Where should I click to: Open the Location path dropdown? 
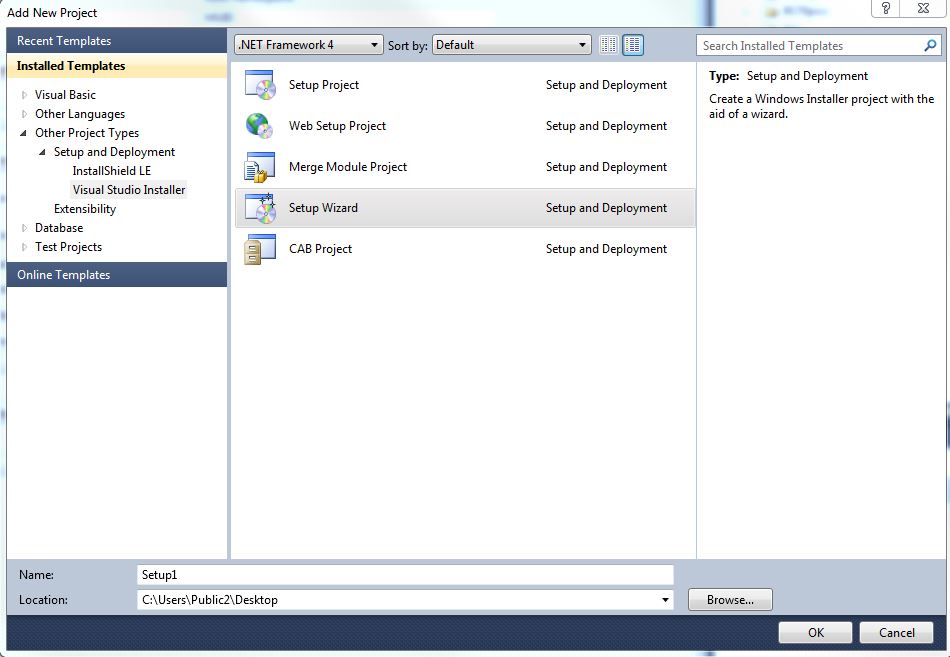[x=666, y=600]
